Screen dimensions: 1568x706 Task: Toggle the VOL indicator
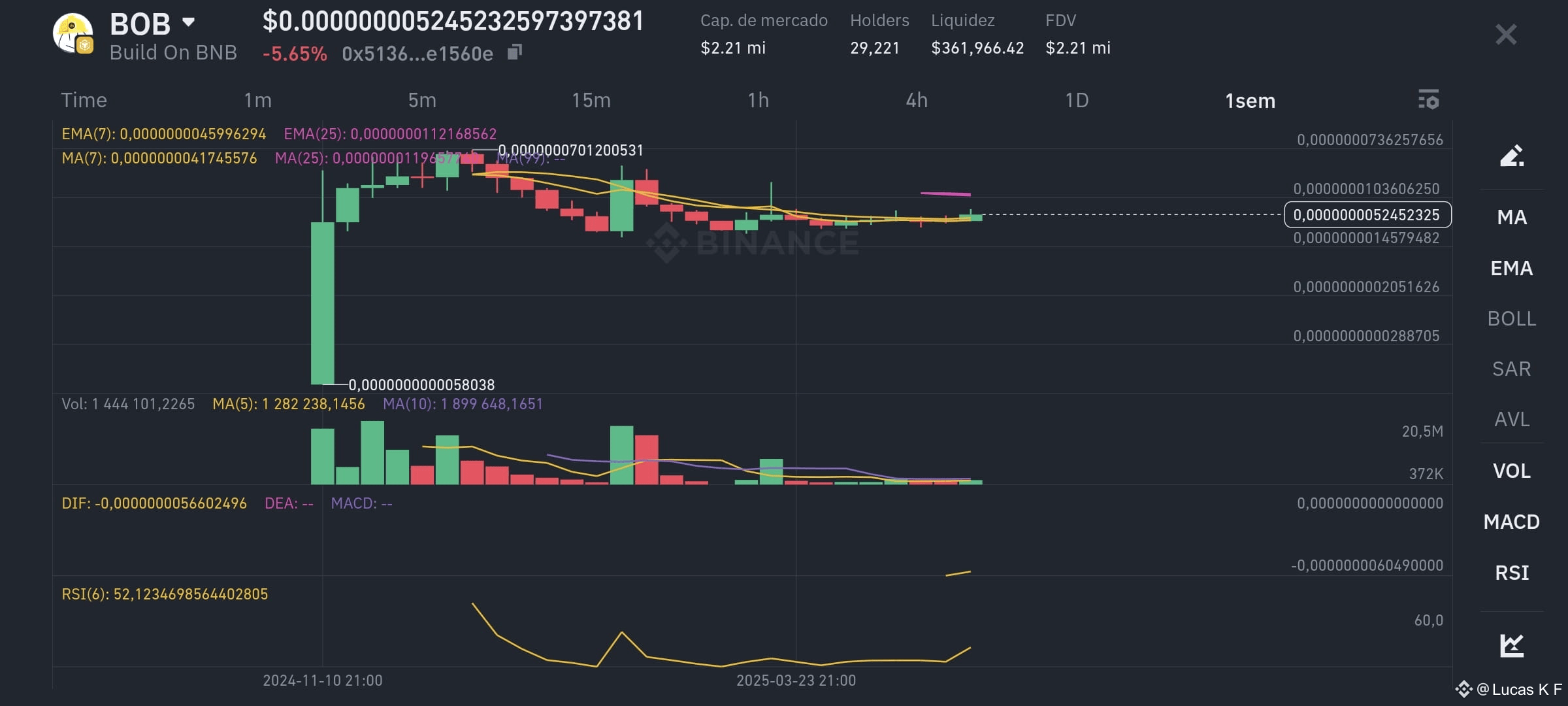tap(1512, 471)
